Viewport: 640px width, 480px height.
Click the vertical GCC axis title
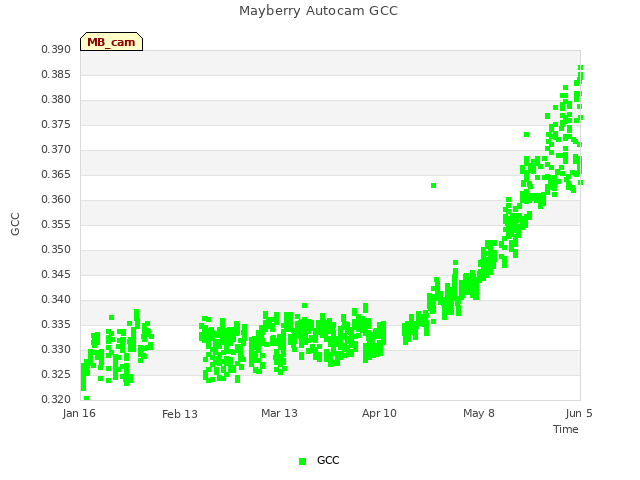click(x=15, y=224)
